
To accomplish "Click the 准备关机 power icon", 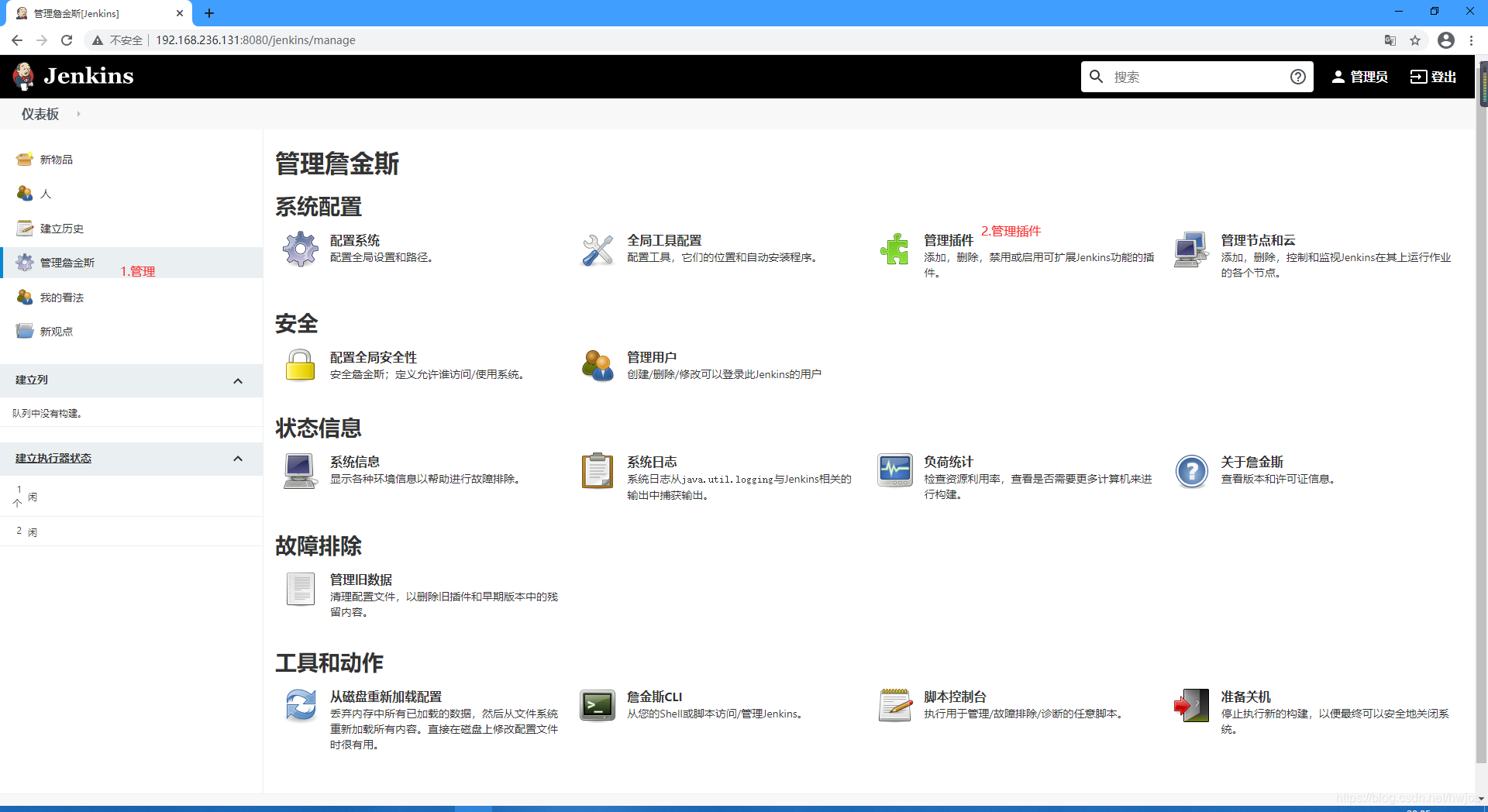I will (x=1191, y=706).
